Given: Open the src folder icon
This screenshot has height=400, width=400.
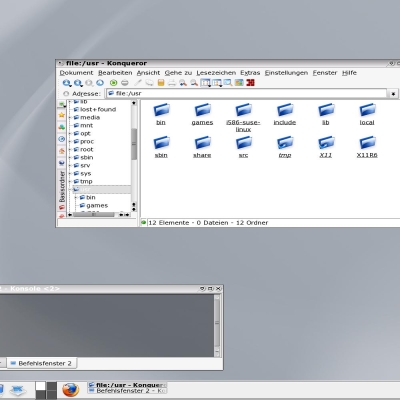Looking at the screenshot, I should coord(244,143).
